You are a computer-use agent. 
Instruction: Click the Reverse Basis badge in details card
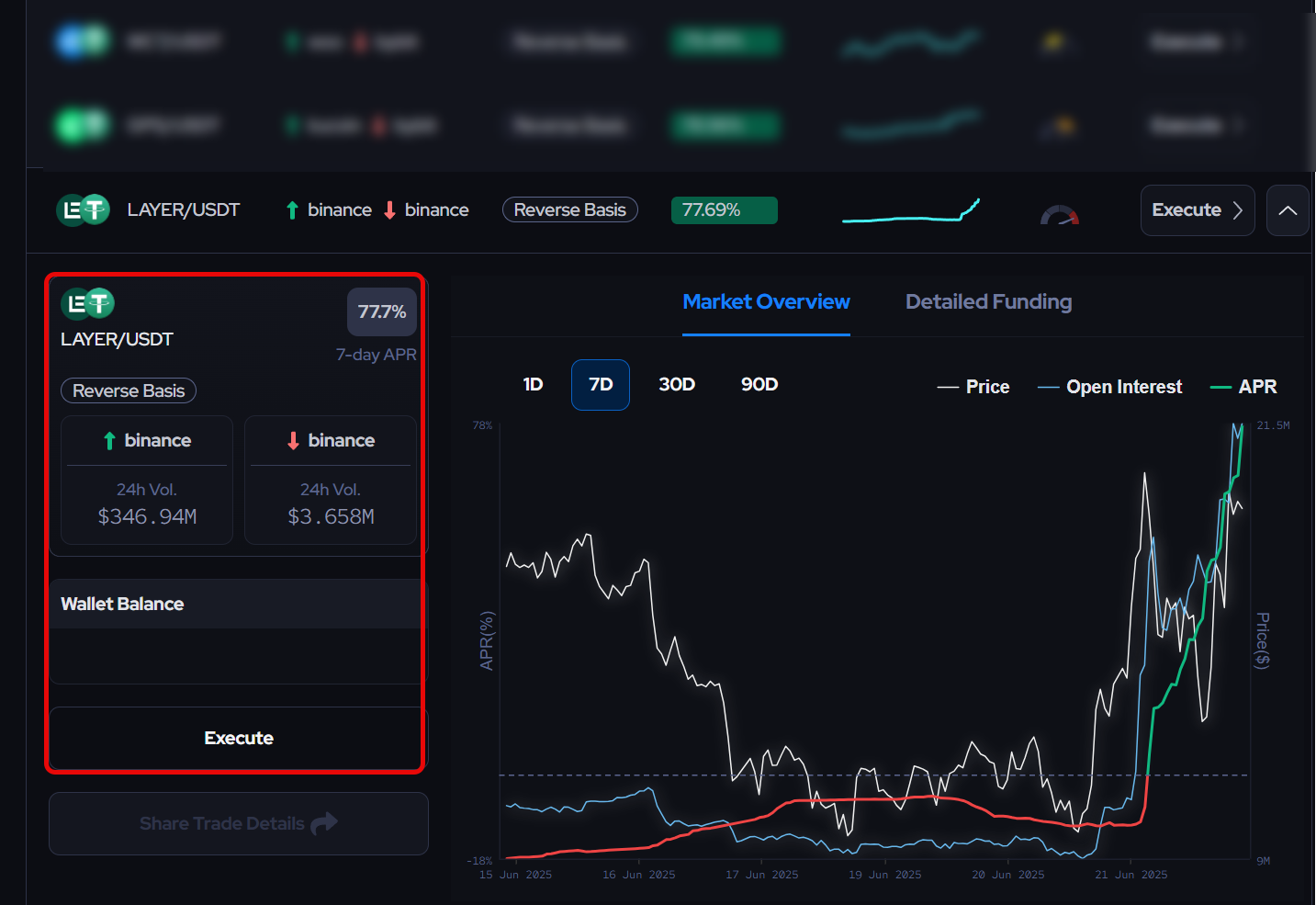pos(129,390)
